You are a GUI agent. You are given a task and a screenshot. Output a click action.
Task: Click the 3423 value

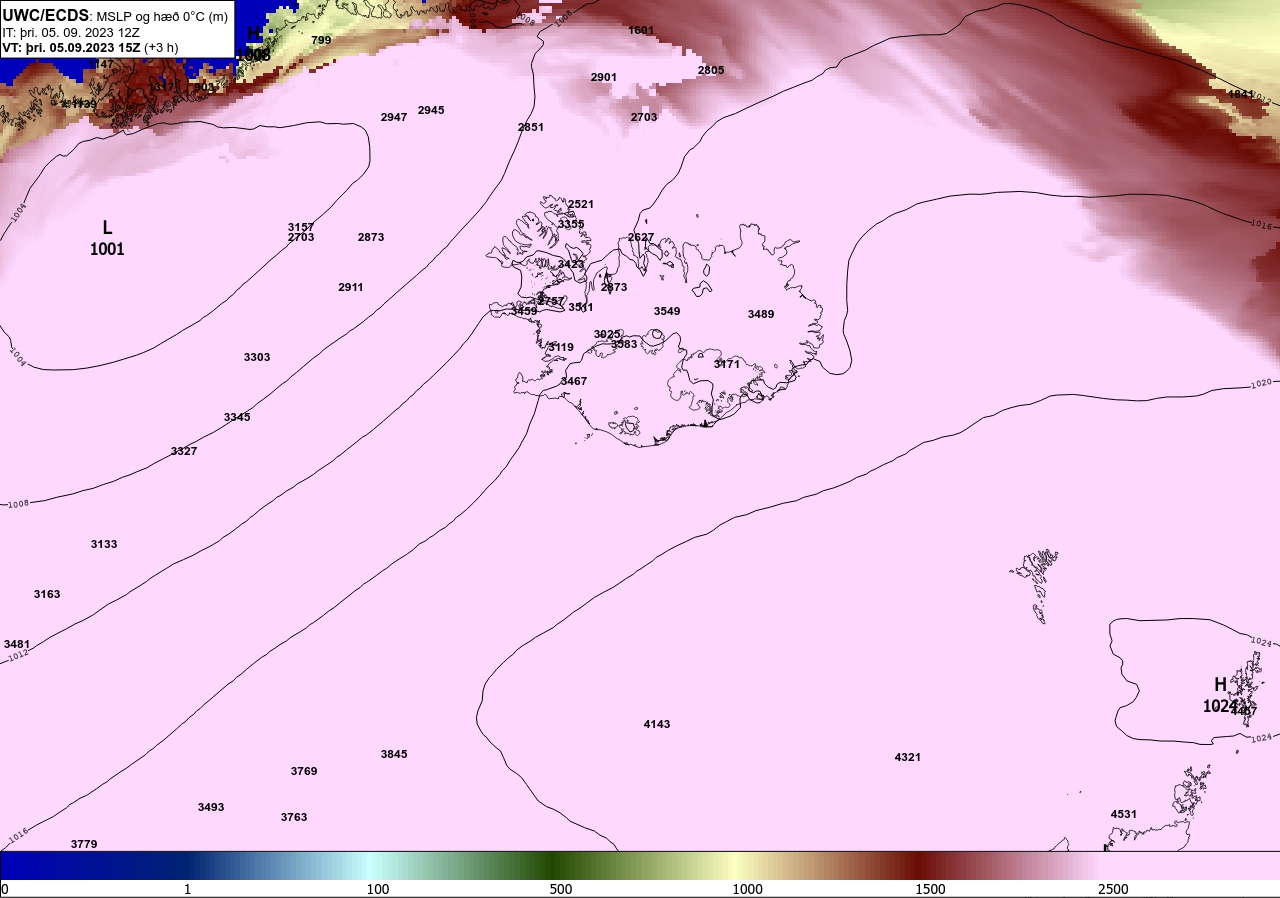pos(571,264)
